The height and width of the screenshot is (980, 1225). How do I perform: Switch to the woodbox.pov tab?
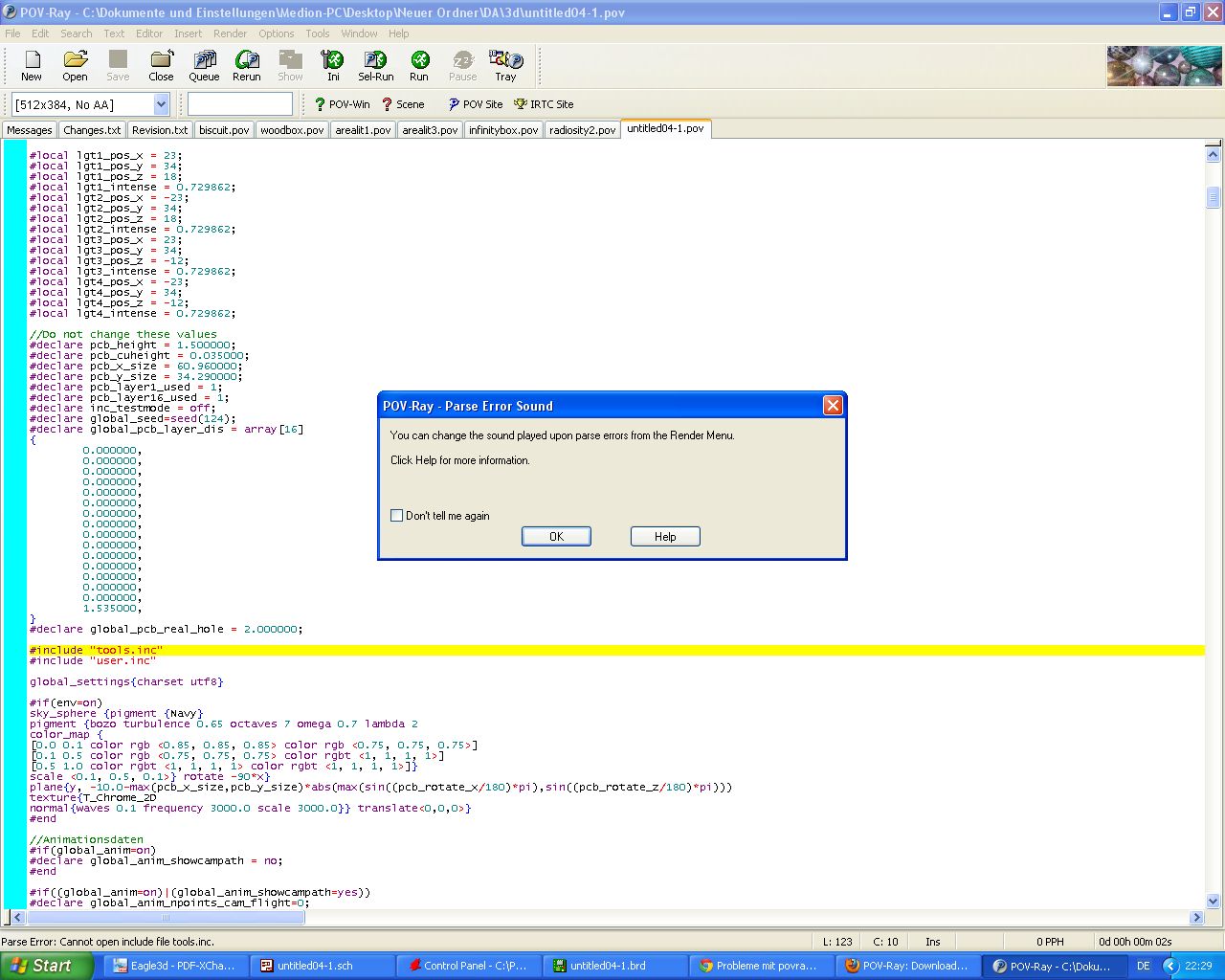click(292, 130)
